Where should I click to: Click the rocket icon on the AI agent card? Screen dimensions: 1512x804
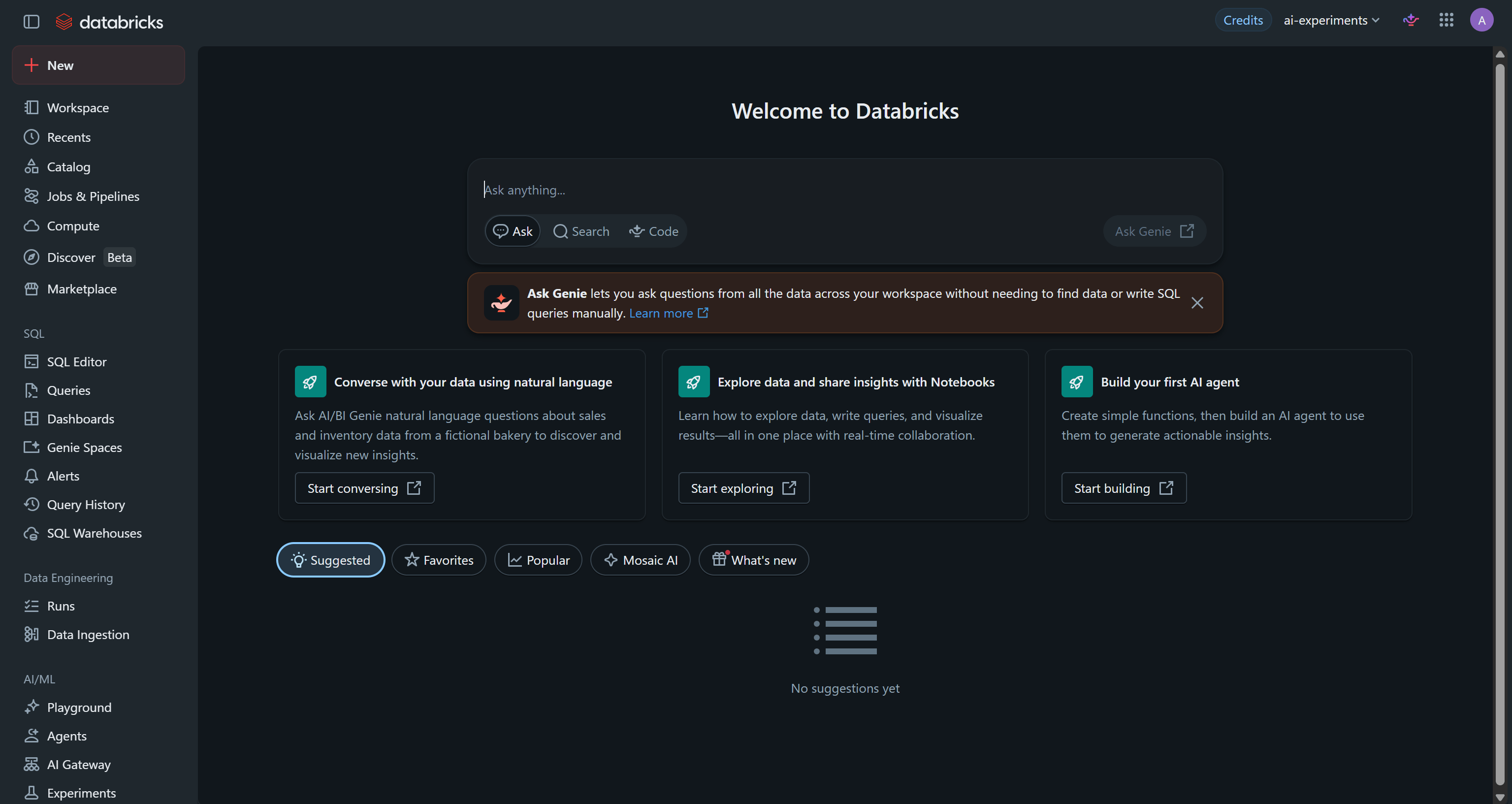[1076, 382]
